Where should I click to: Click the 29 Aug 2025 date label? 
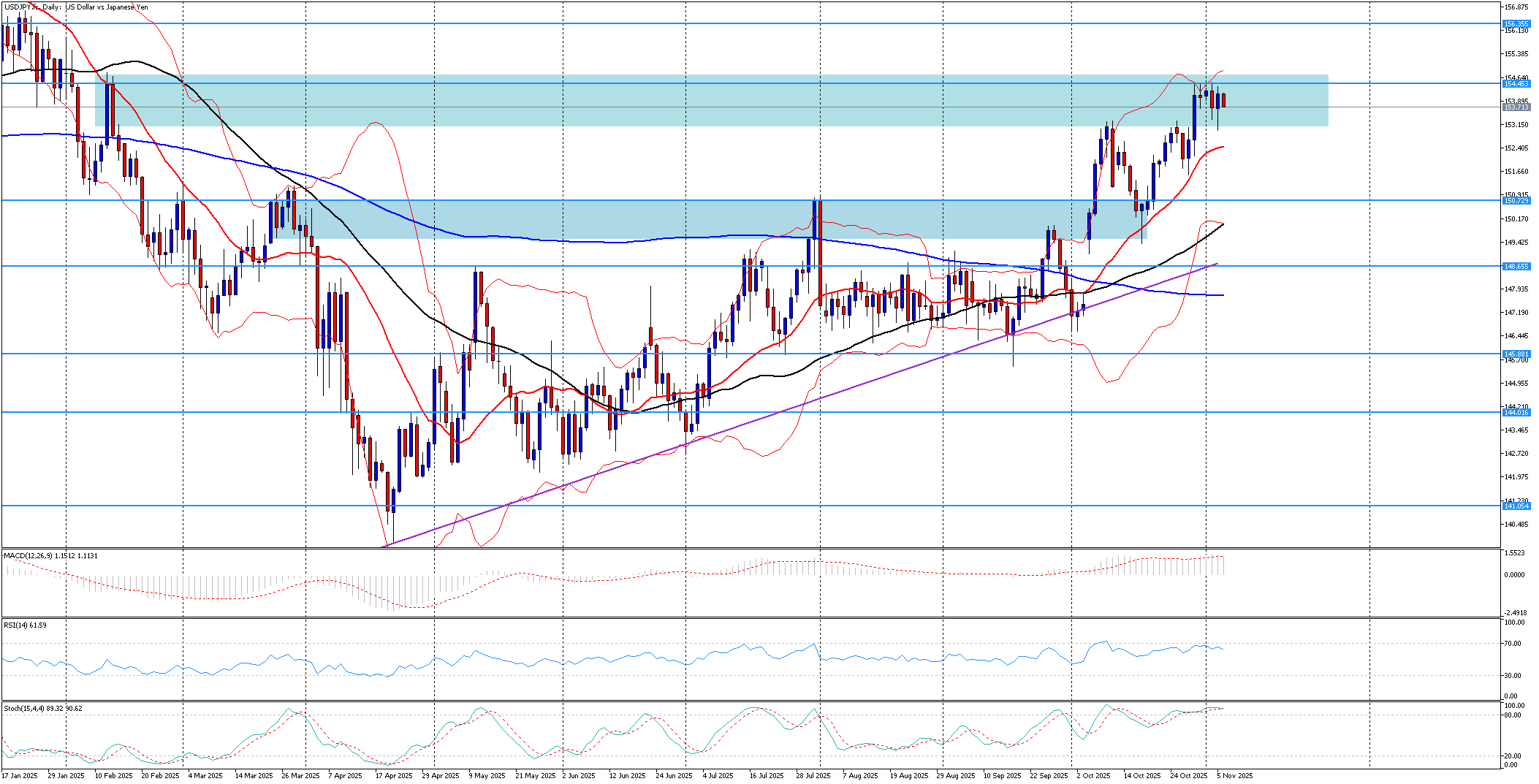pos(956,776)
